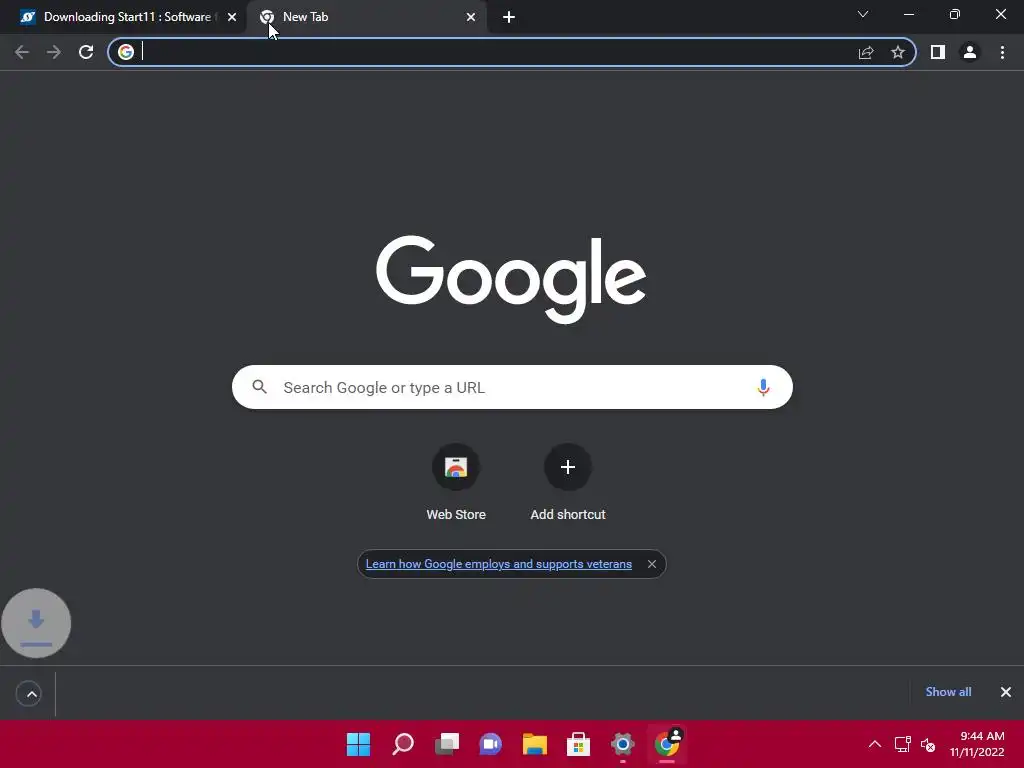Open the Google veterans support link

[498, 564]
